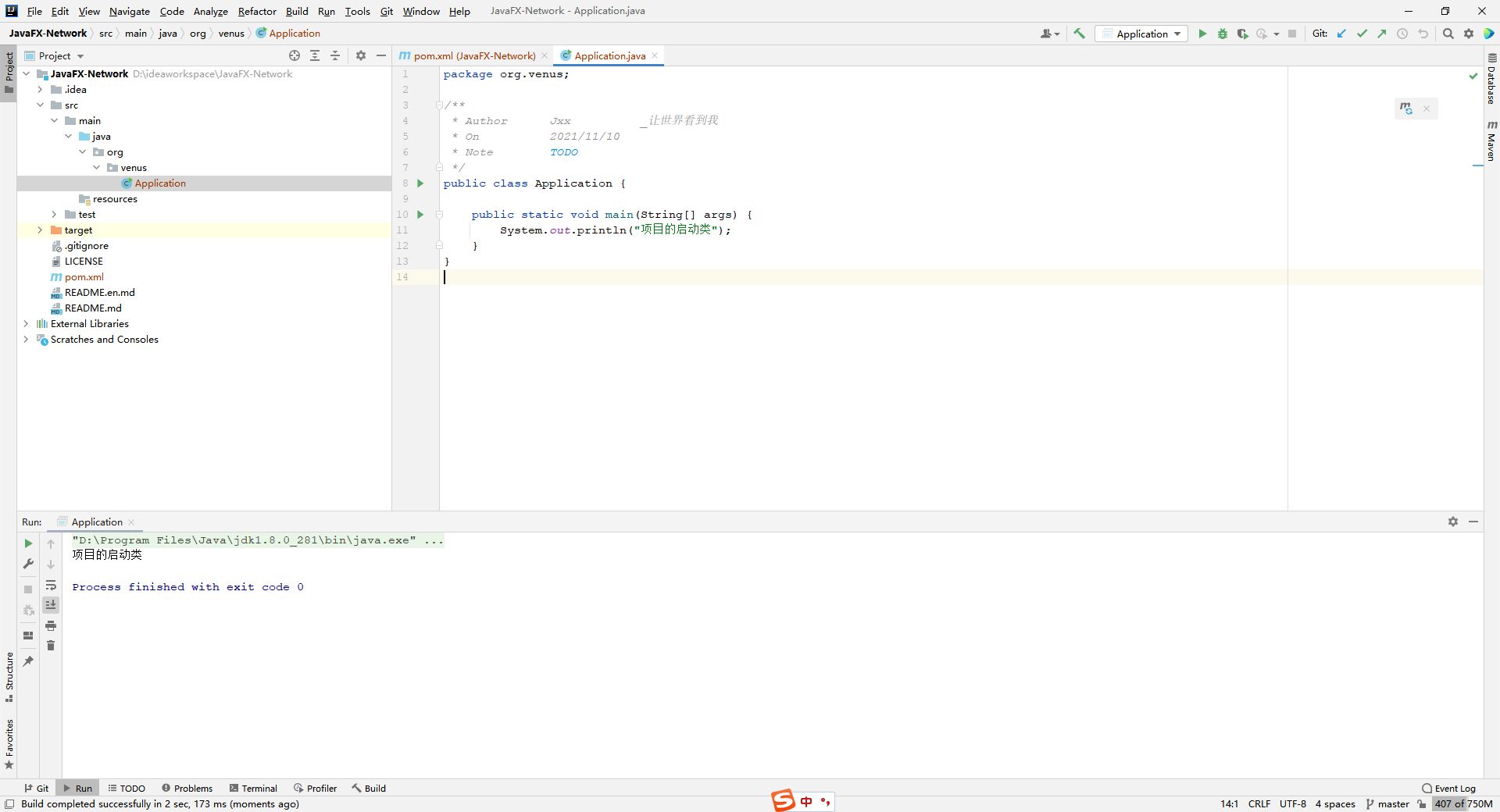Collapse all in Project panel
Image resolution: width=1500 pixels, height=812 pixels.
[335, 55]
